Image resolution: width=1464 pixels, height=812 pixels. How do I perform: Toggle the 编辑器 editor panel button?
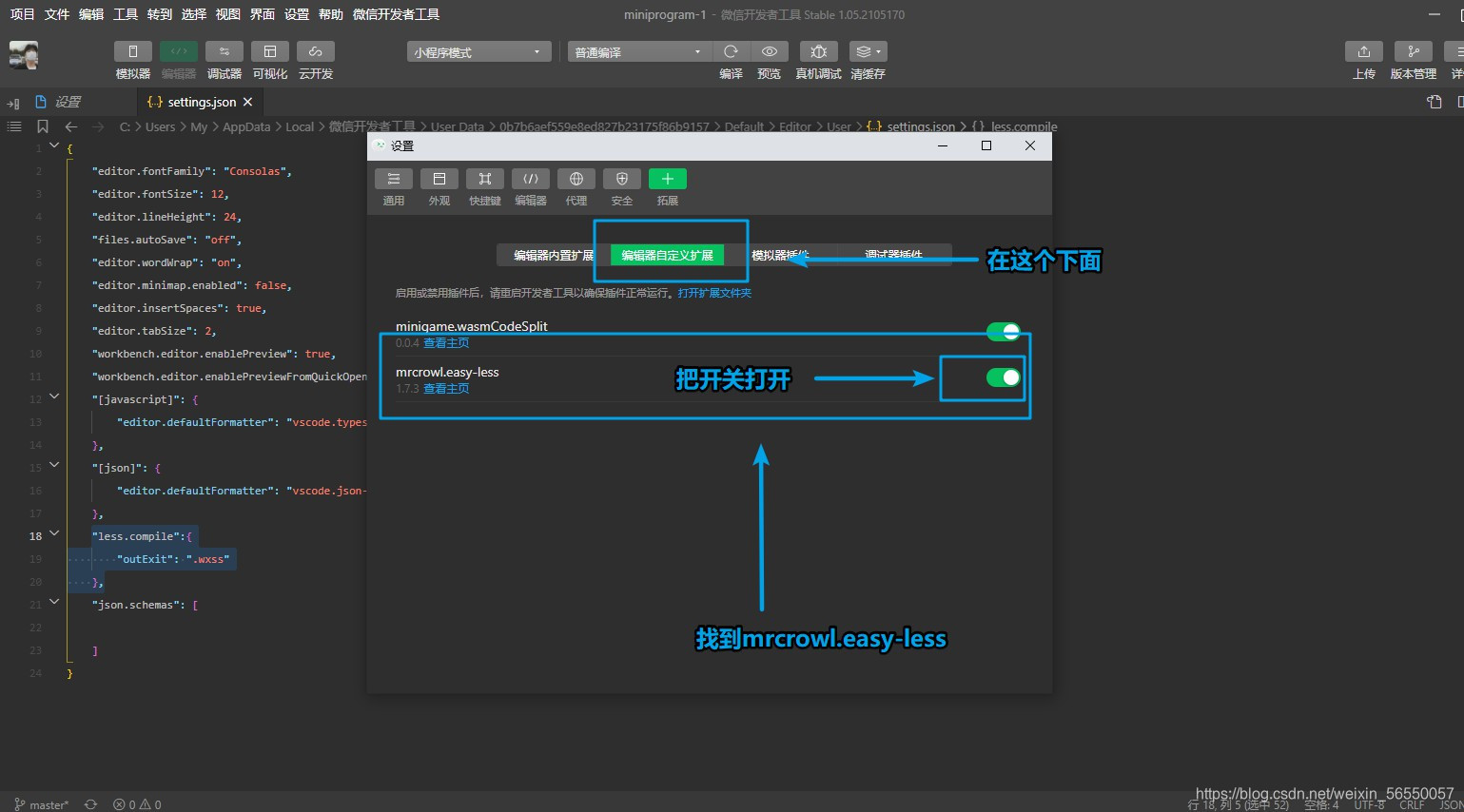point(179,51)
